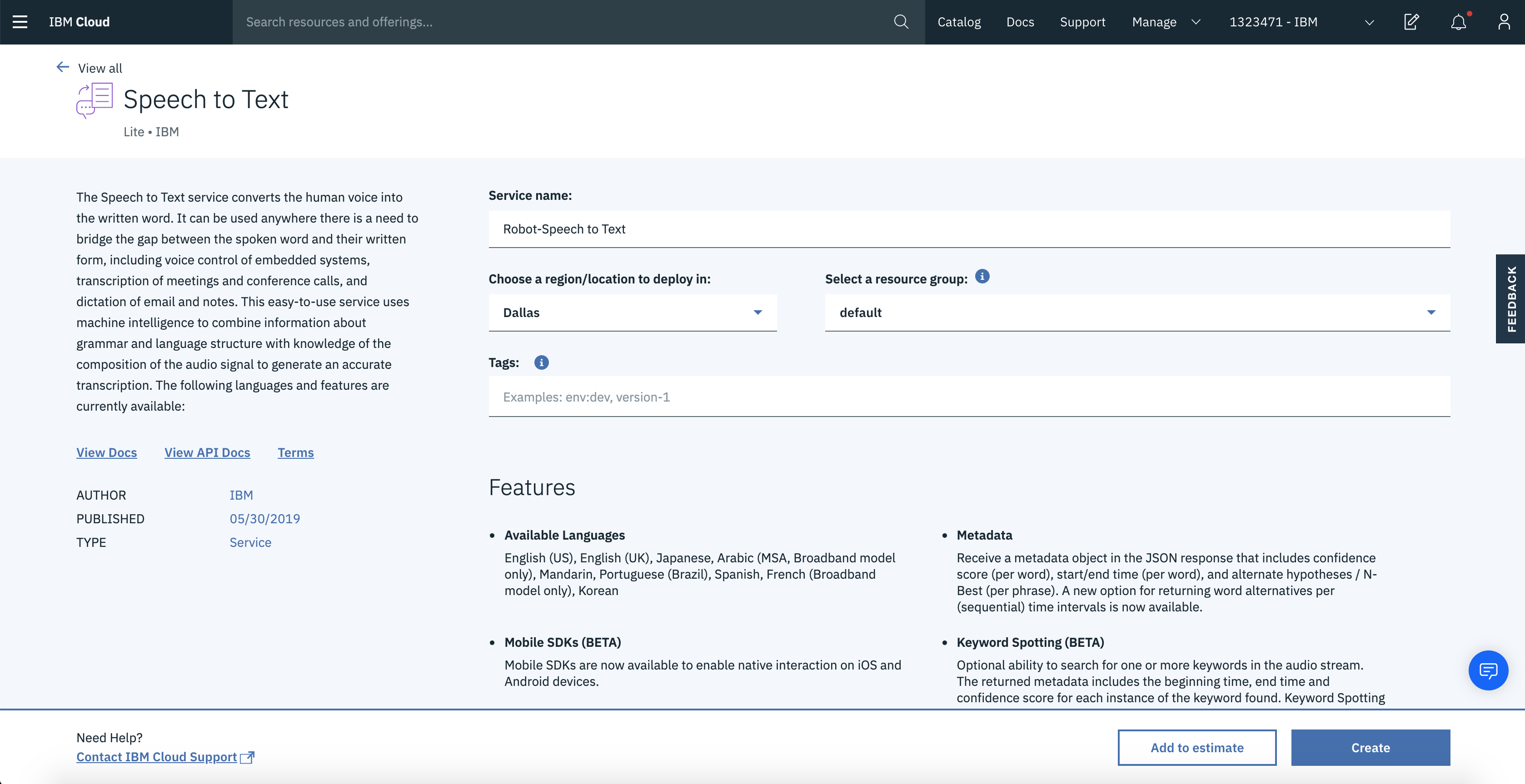Open the user profile icon

pyautogui.click(x=1504, y=22)
